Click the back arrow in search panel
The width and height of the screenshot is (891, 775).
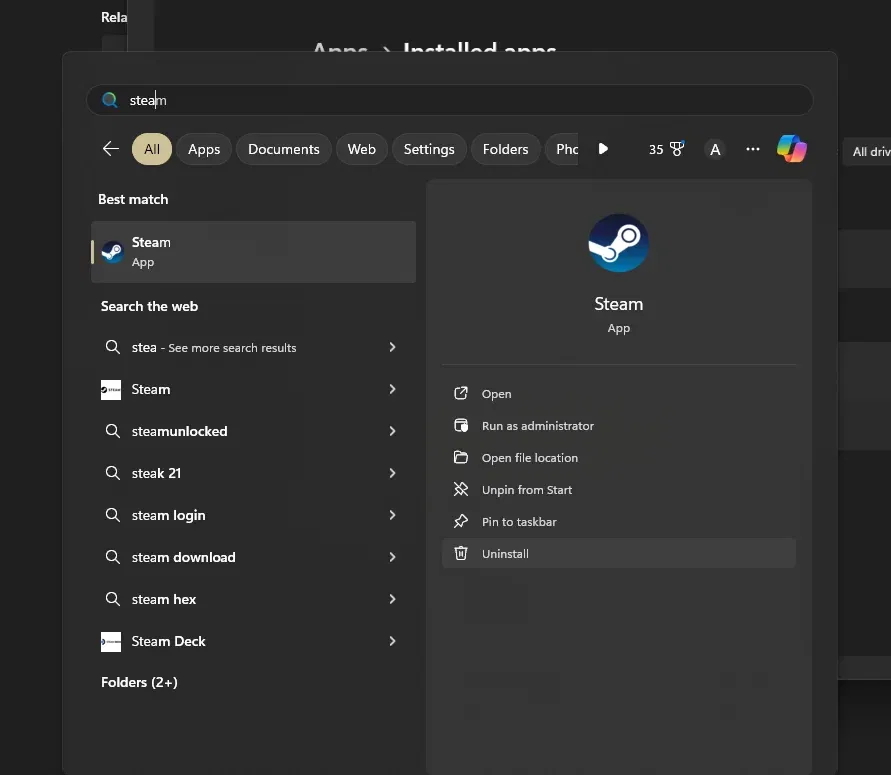(111, 149)
